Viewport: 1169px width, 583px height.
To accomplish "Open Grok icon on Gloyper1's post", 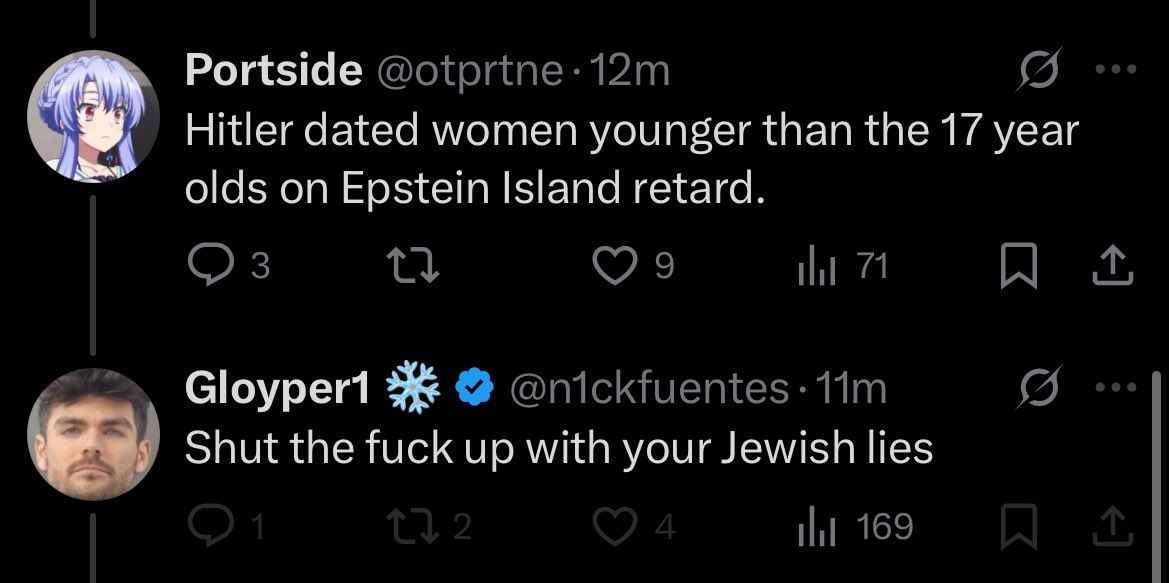I will (x=1038, y=387).
